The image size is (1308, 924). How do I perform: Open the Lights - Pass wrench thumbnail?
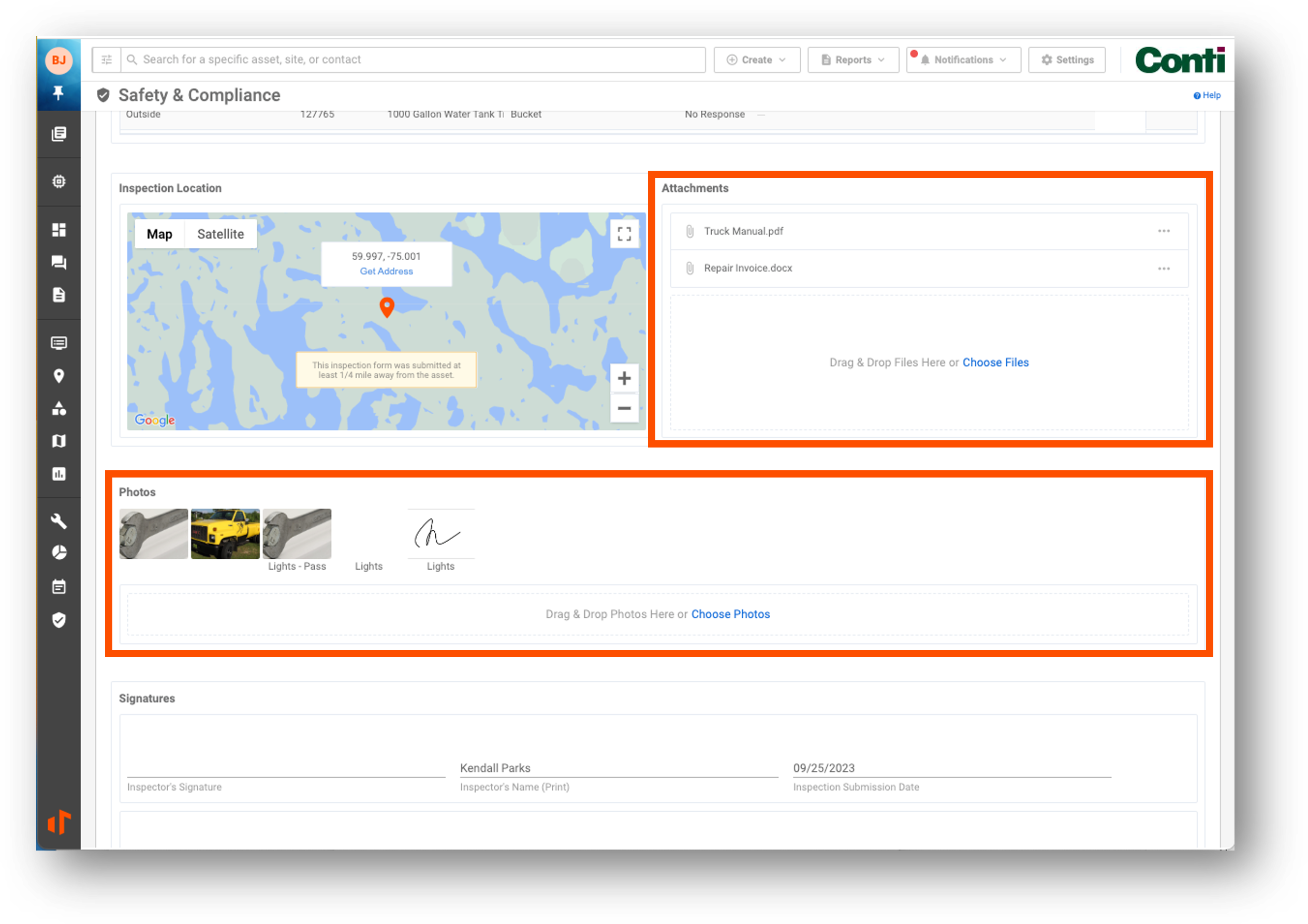[297, 533]
